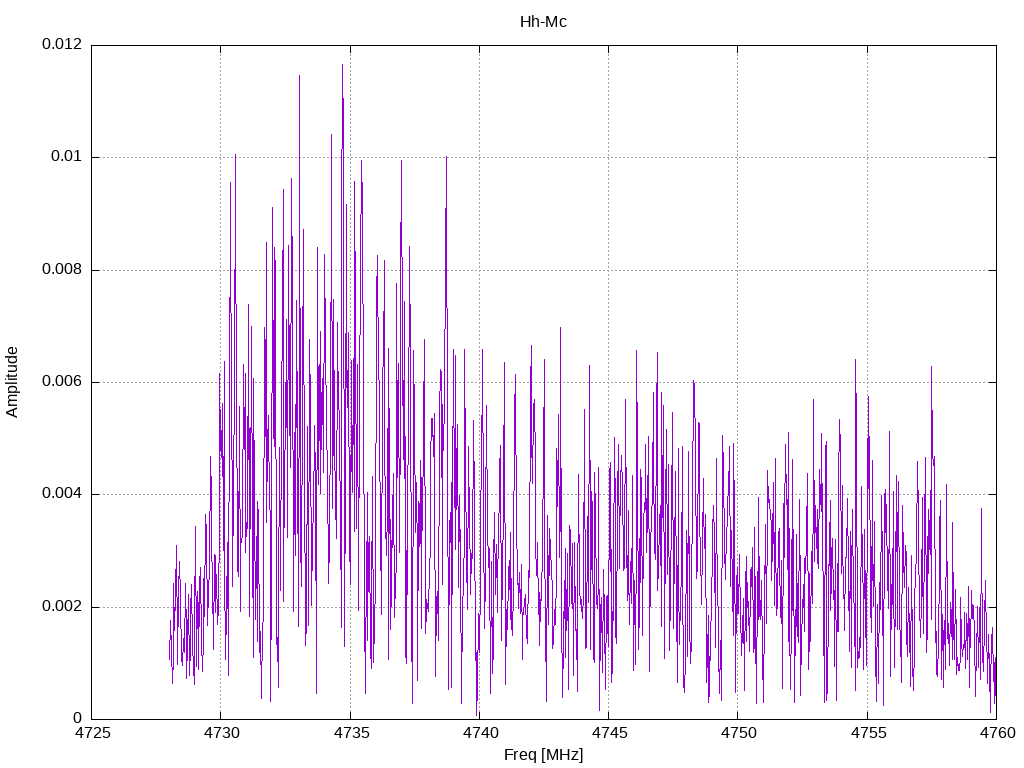
Task: Click y-axis tick label 0.008
Action: tap(62, 269)
